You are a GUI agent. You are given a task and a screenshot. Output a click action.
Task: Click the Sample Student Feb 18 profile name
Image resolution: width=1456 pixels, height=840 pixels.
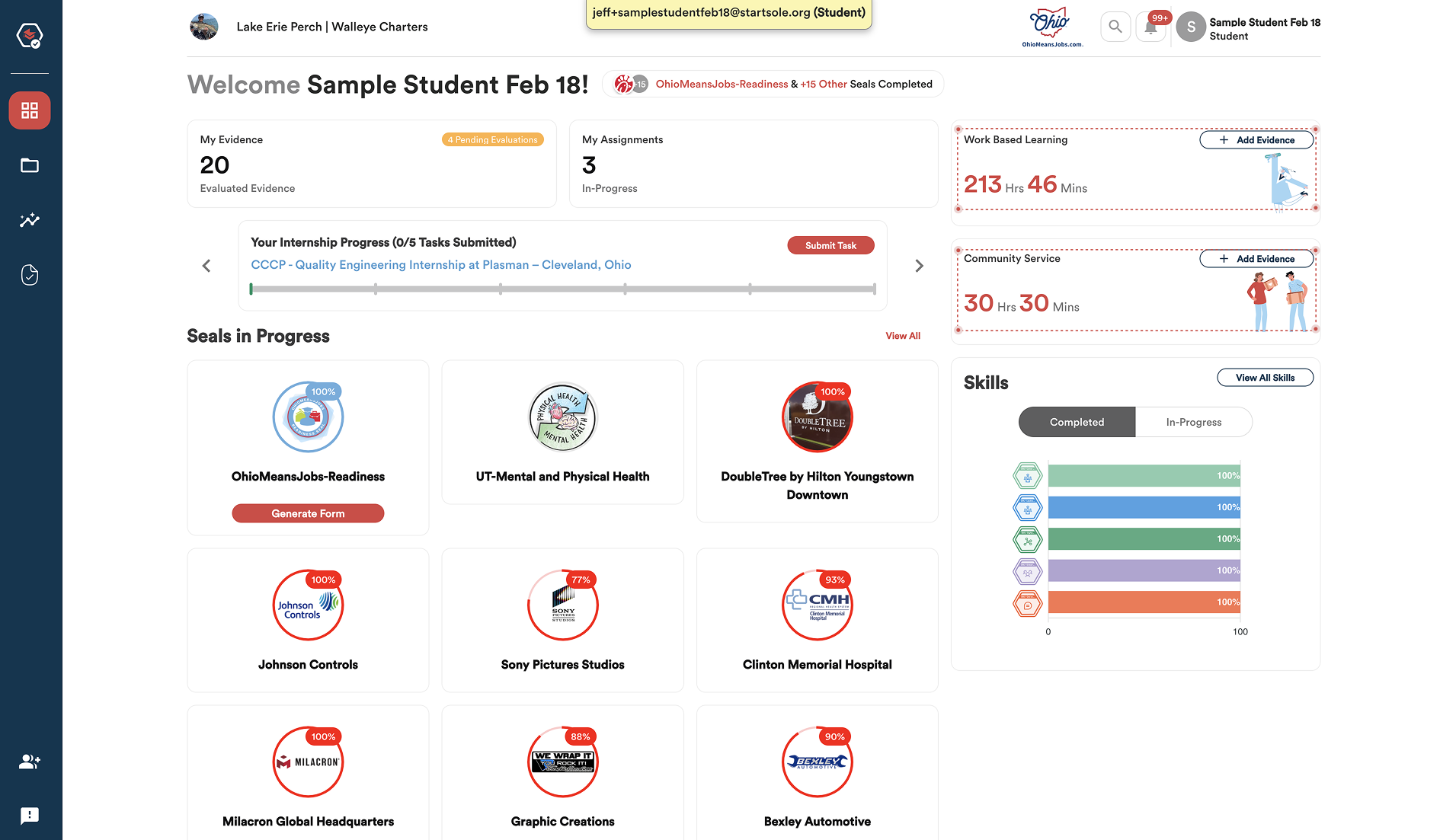pyautogui.click(x=1265, y=22)
